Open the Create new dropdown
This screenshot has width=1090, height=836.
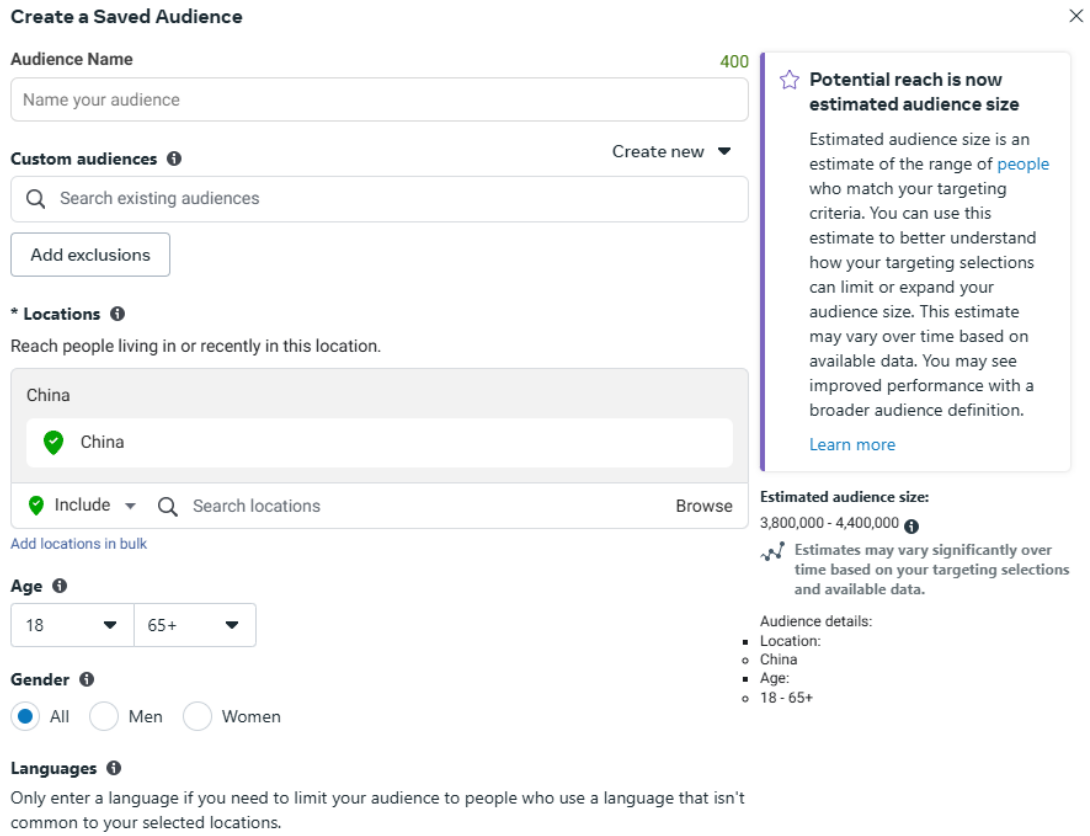pyautogui.click(x=672, y=152)
